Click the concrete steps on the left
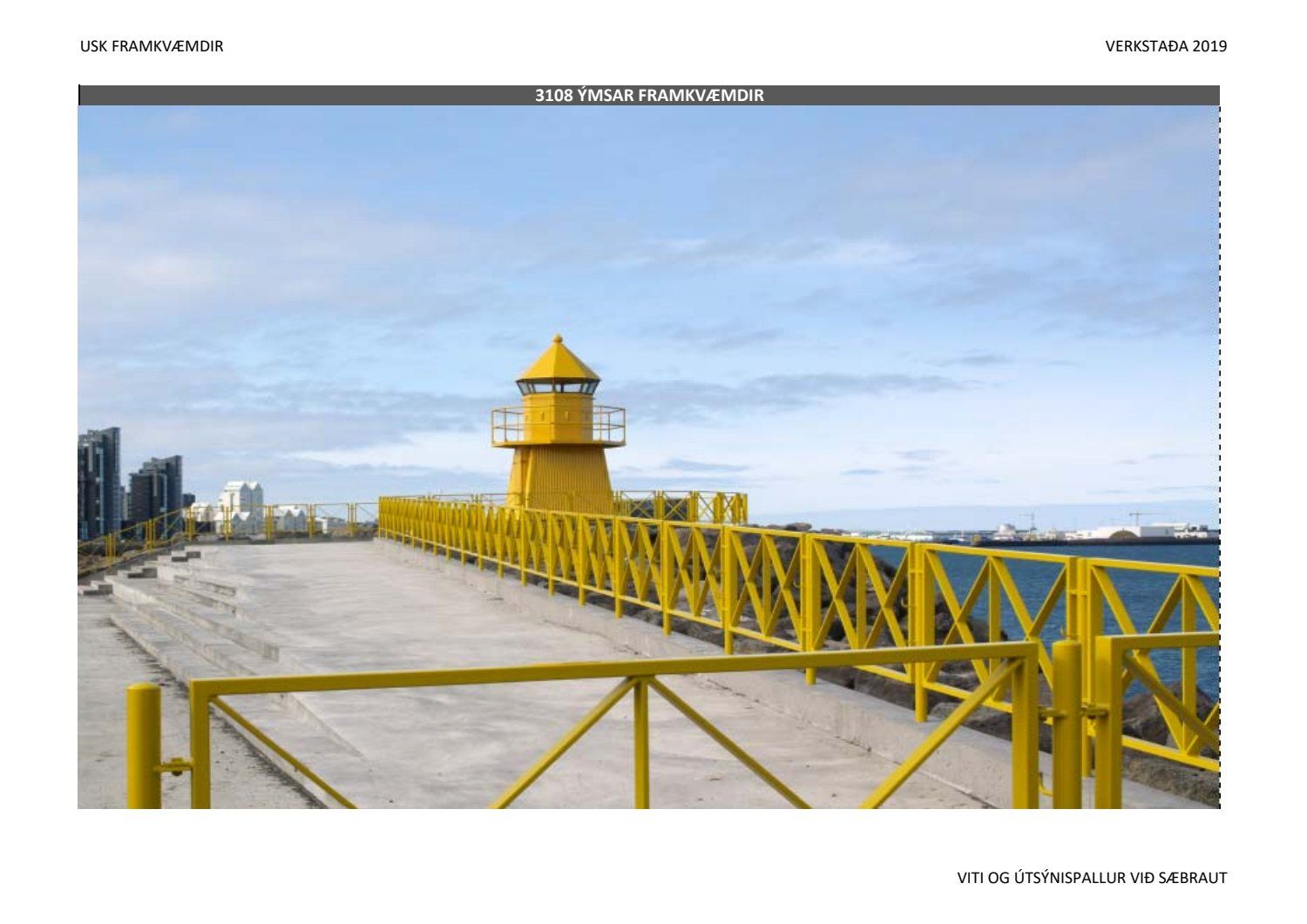1307x924 pixels. point(192,610)
